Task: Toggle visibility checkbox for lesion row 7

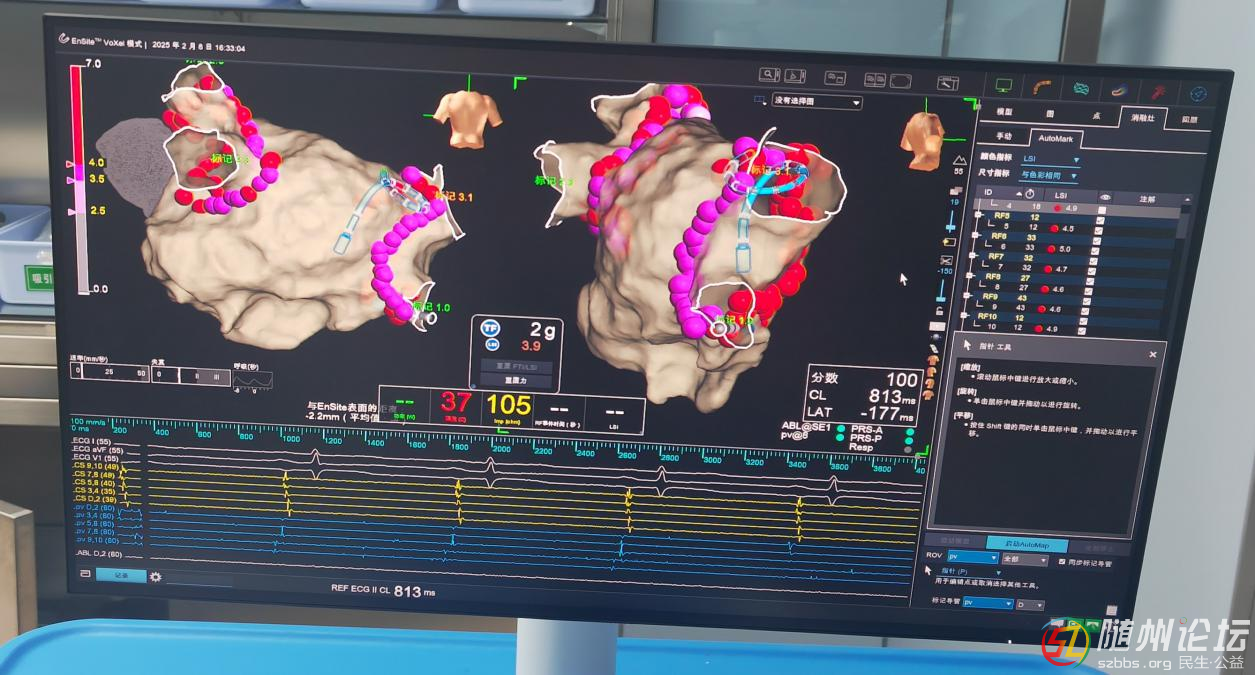Action: click(x=1091, y=271)
